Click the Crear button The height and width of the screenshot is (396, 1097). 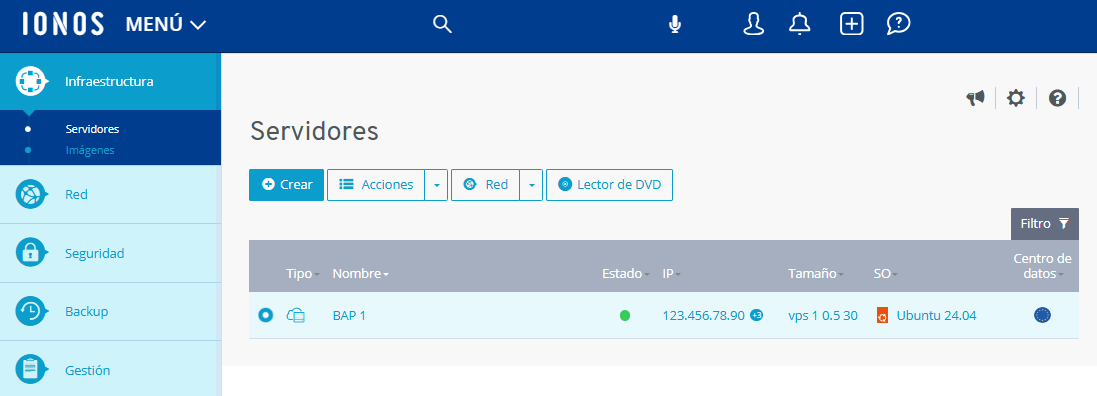[x=286, y=185]
